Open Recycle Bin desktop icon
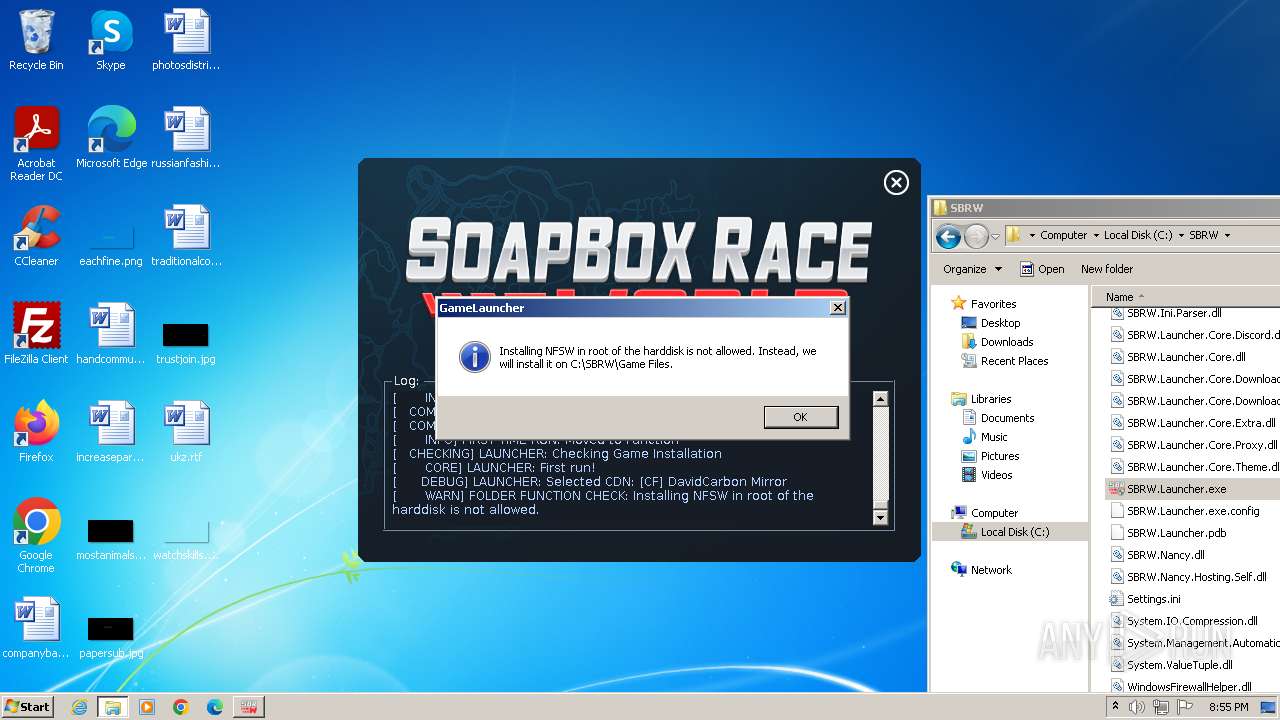The image size is (1280, 720). pos(36,40)
